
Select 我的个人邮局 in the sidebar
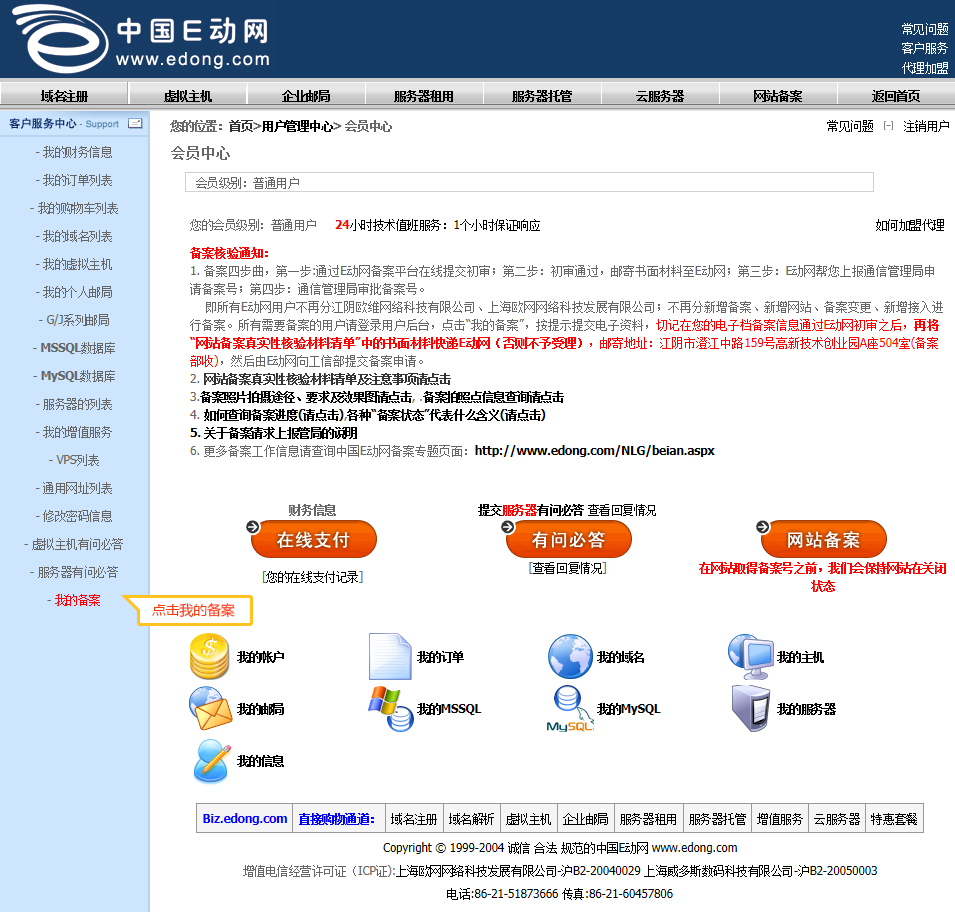pos(77,292)
